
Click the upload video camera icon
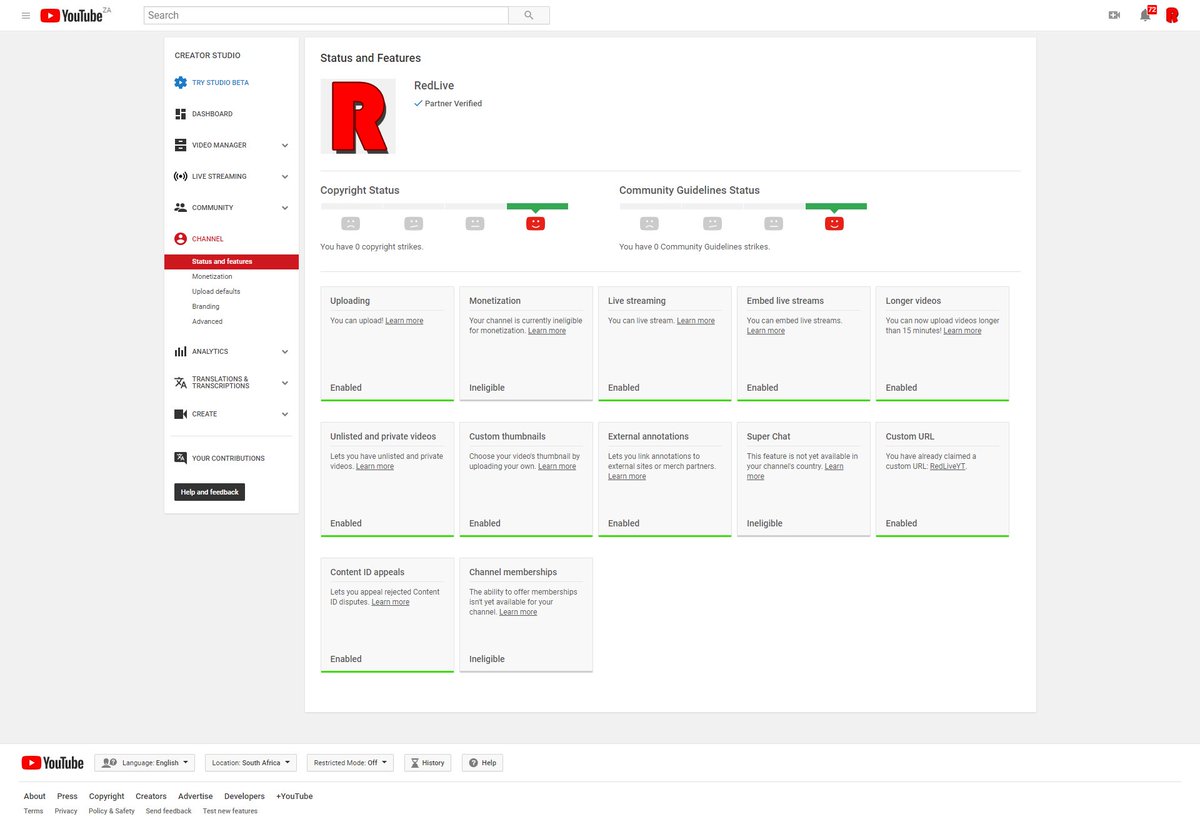[1114, 15]
